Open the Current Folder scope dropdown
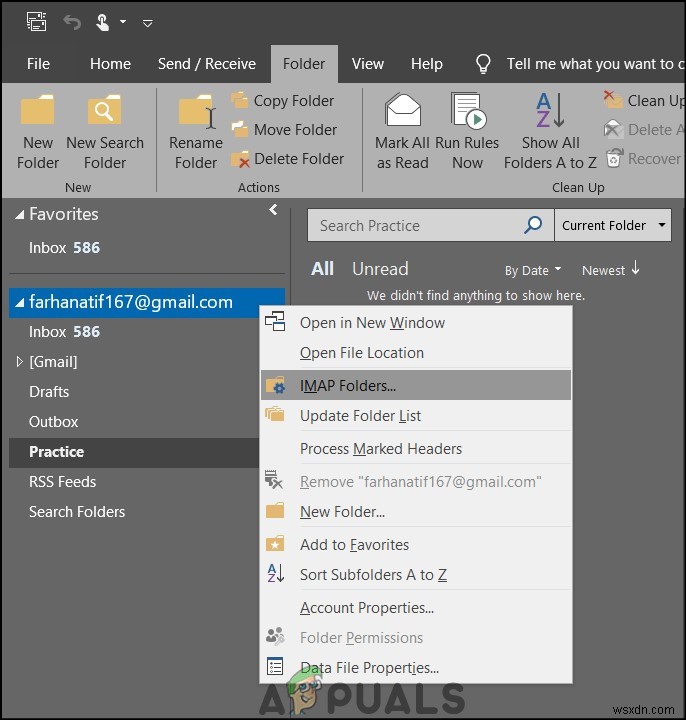686x720 pixels. [613, 225]
